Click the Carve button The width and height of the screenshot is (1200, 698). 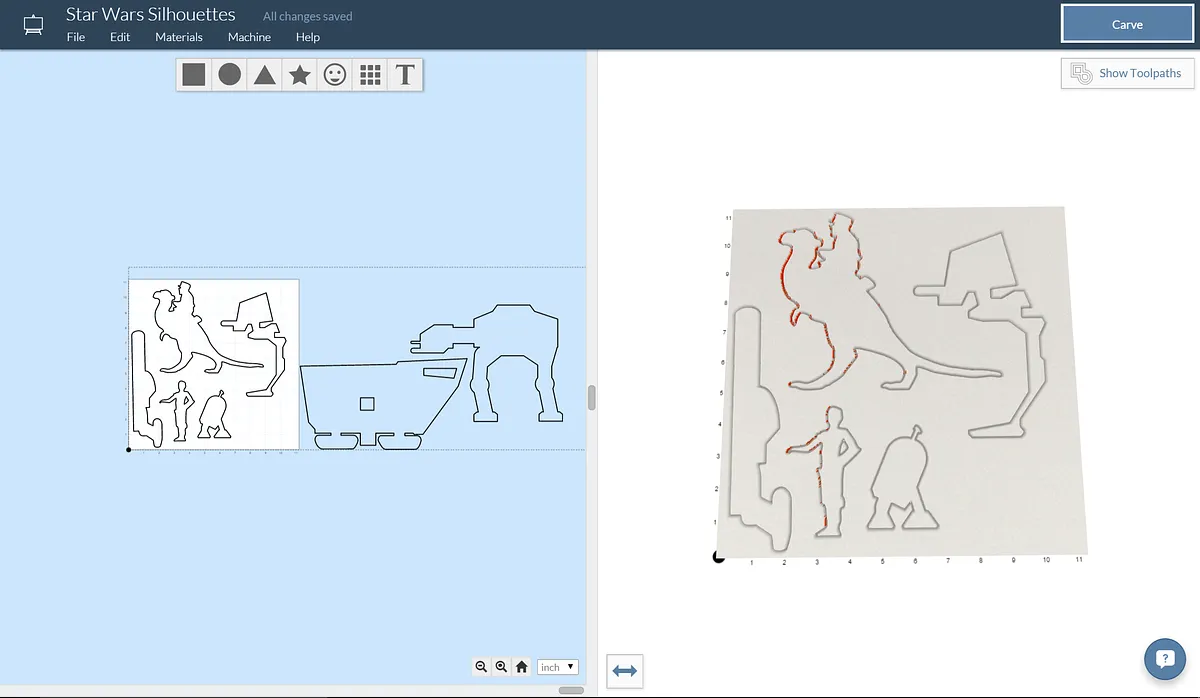click(1127, 25)
